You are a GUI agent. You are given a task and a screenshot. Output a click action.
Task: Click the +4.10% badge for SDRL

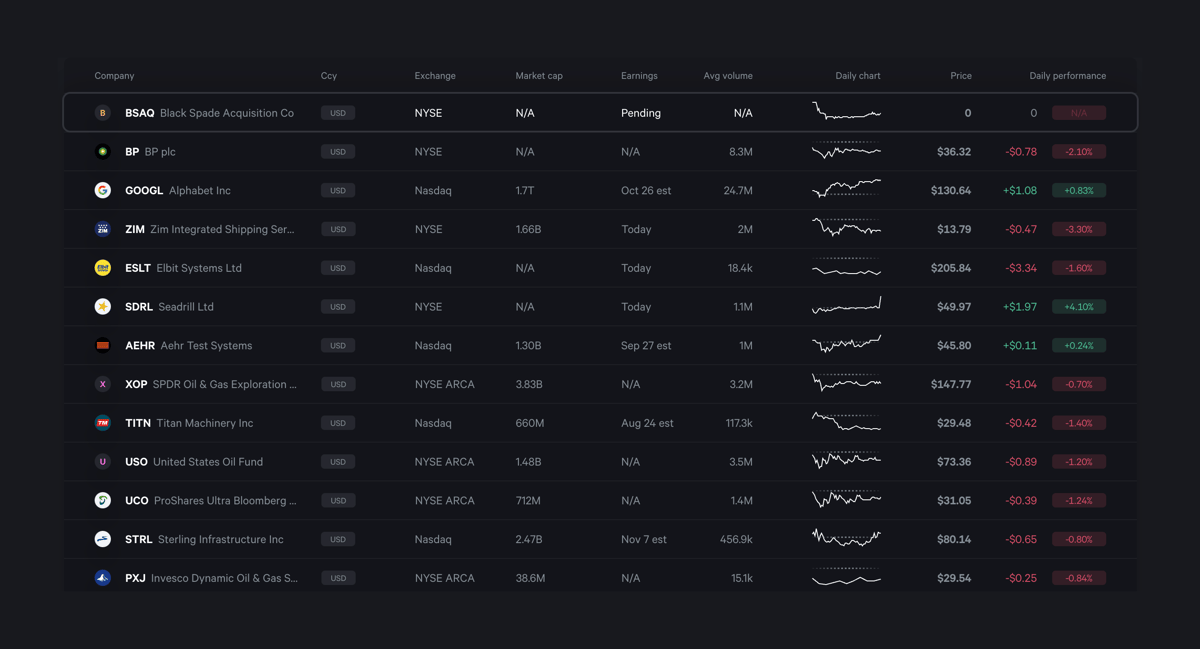coord(1080,306)
